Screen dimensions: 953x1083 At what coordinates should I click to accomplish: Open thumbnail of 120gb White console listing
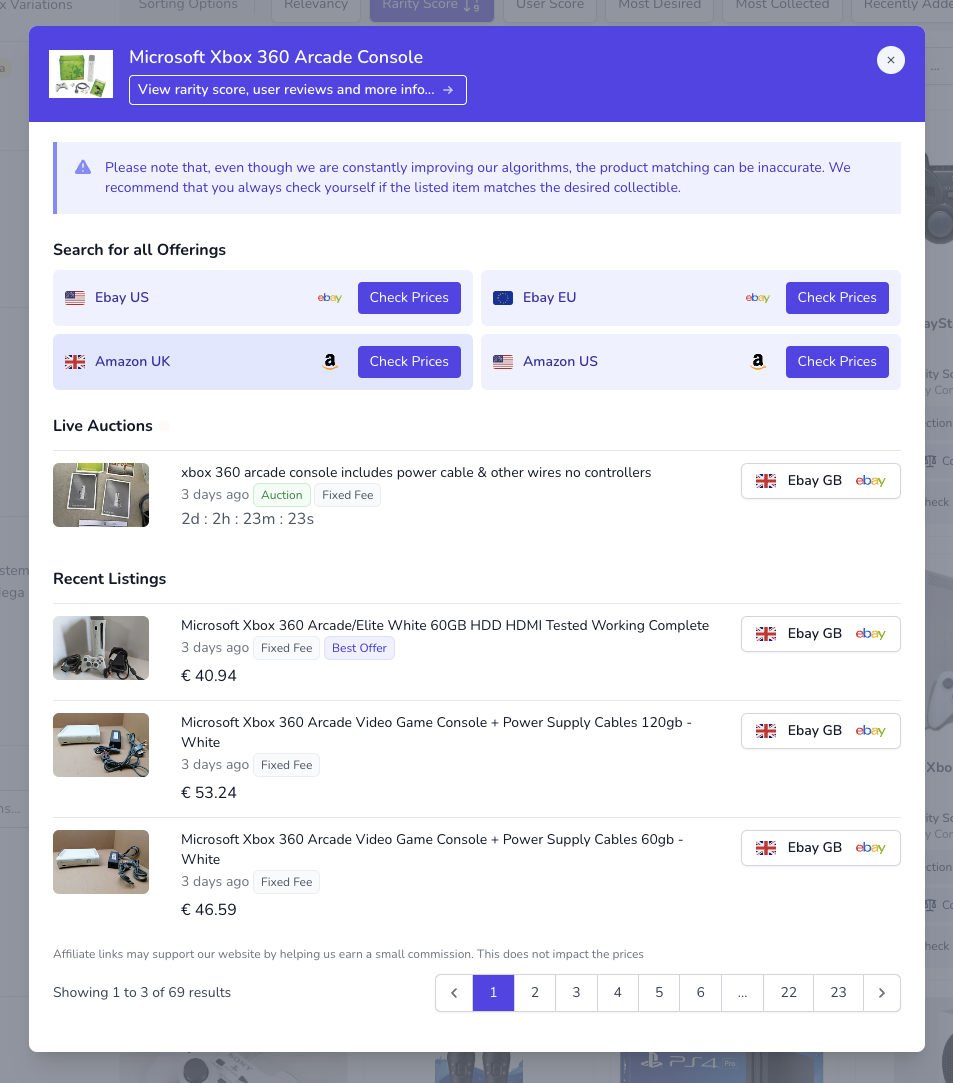[101, 745]
